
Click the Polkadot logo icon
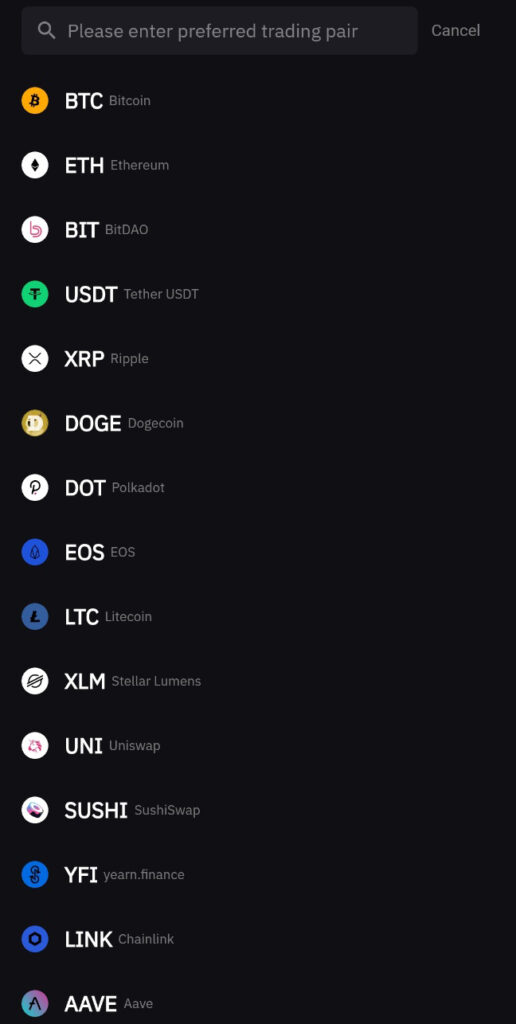35,488
